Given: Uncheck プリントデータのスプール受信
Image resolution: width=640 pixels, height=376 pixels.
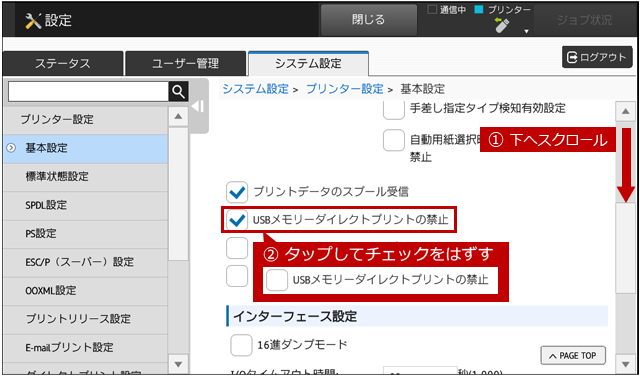Looking at the screenshot, I should click(237, 192).
